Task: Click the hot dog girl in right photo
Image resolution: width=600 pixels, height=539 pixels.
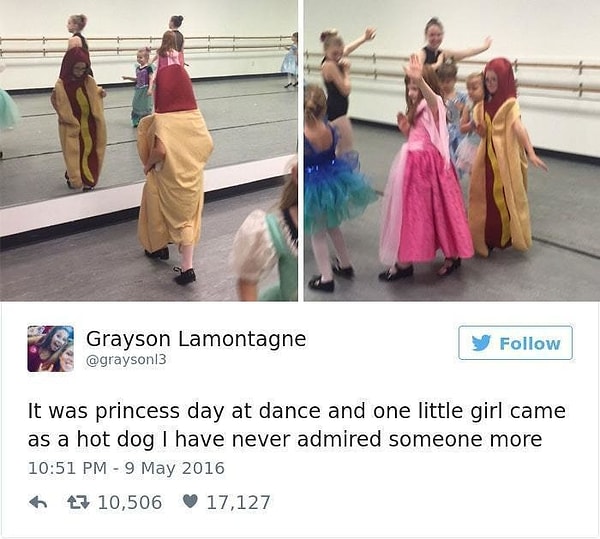Action: [503, 159]
